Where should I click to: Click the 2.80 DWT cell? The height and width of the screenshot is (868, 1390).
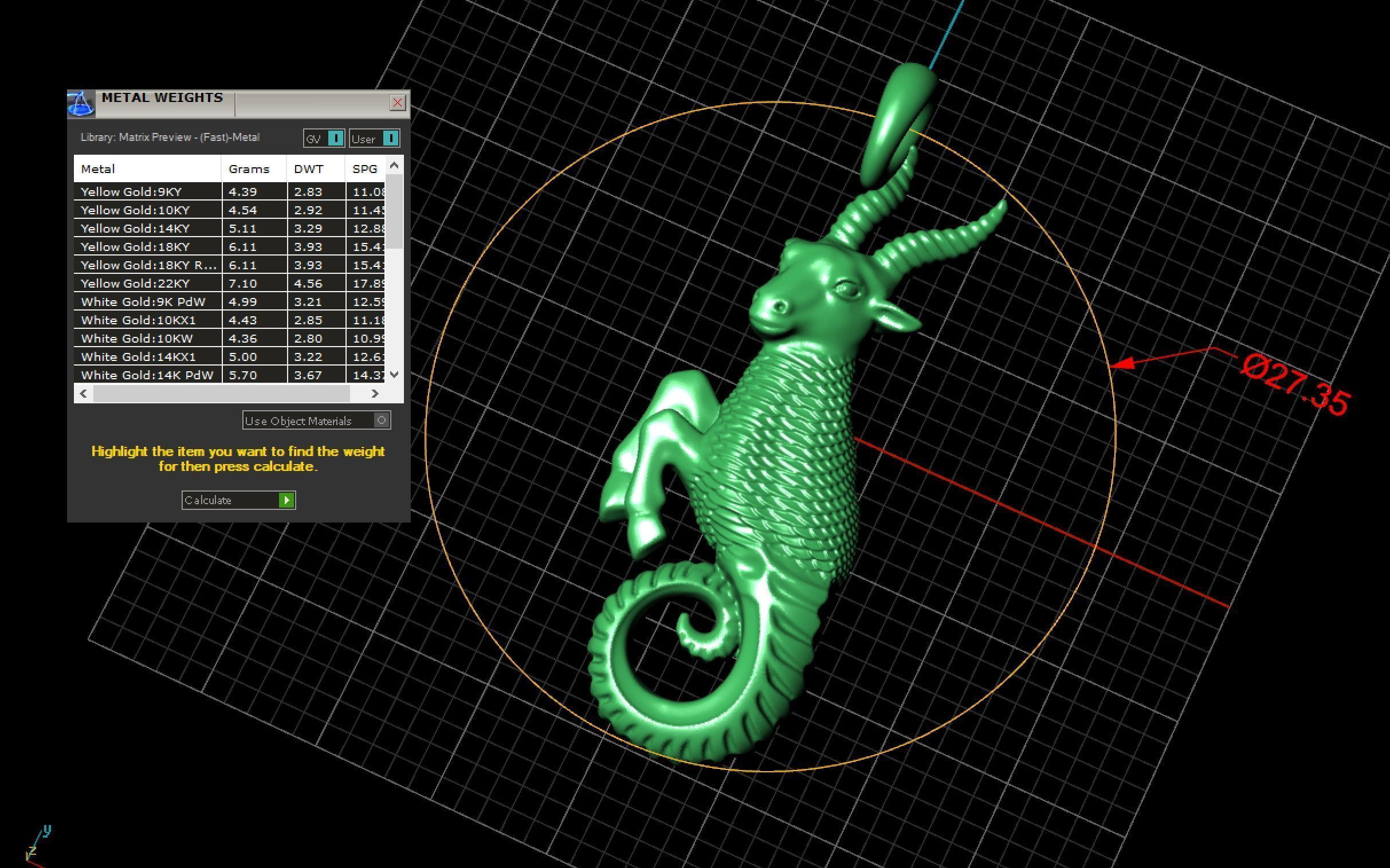pos(316,339)
